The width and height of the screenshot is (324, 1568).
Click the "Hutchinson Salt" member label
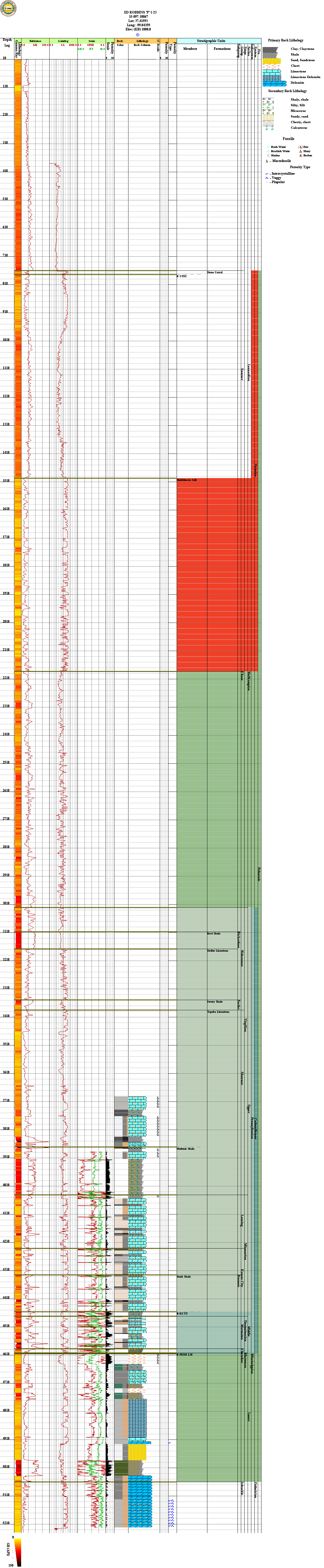tap(187, 480)
